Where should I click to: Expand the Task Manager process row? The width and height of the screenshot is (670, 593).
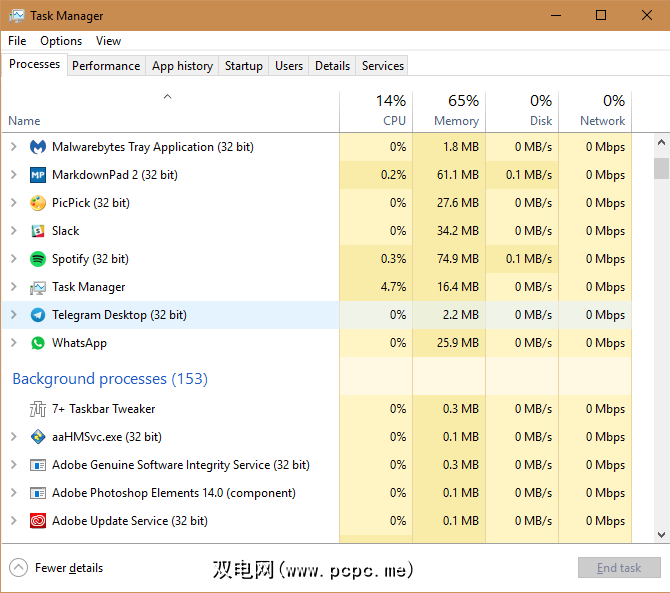(x=13, y=287)
